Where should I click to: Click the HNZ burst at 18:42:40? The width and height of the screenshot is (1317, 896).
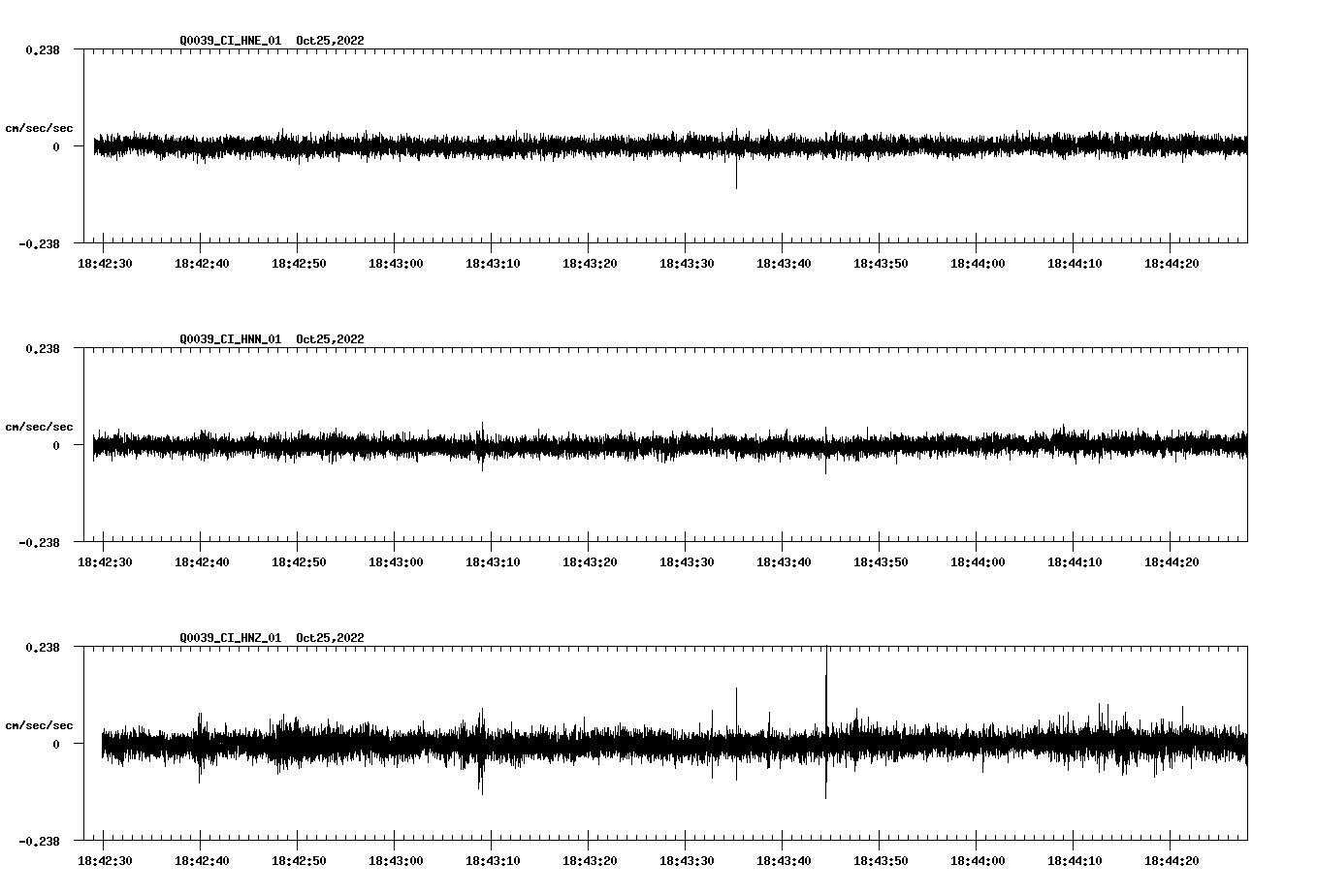[200, 747]
